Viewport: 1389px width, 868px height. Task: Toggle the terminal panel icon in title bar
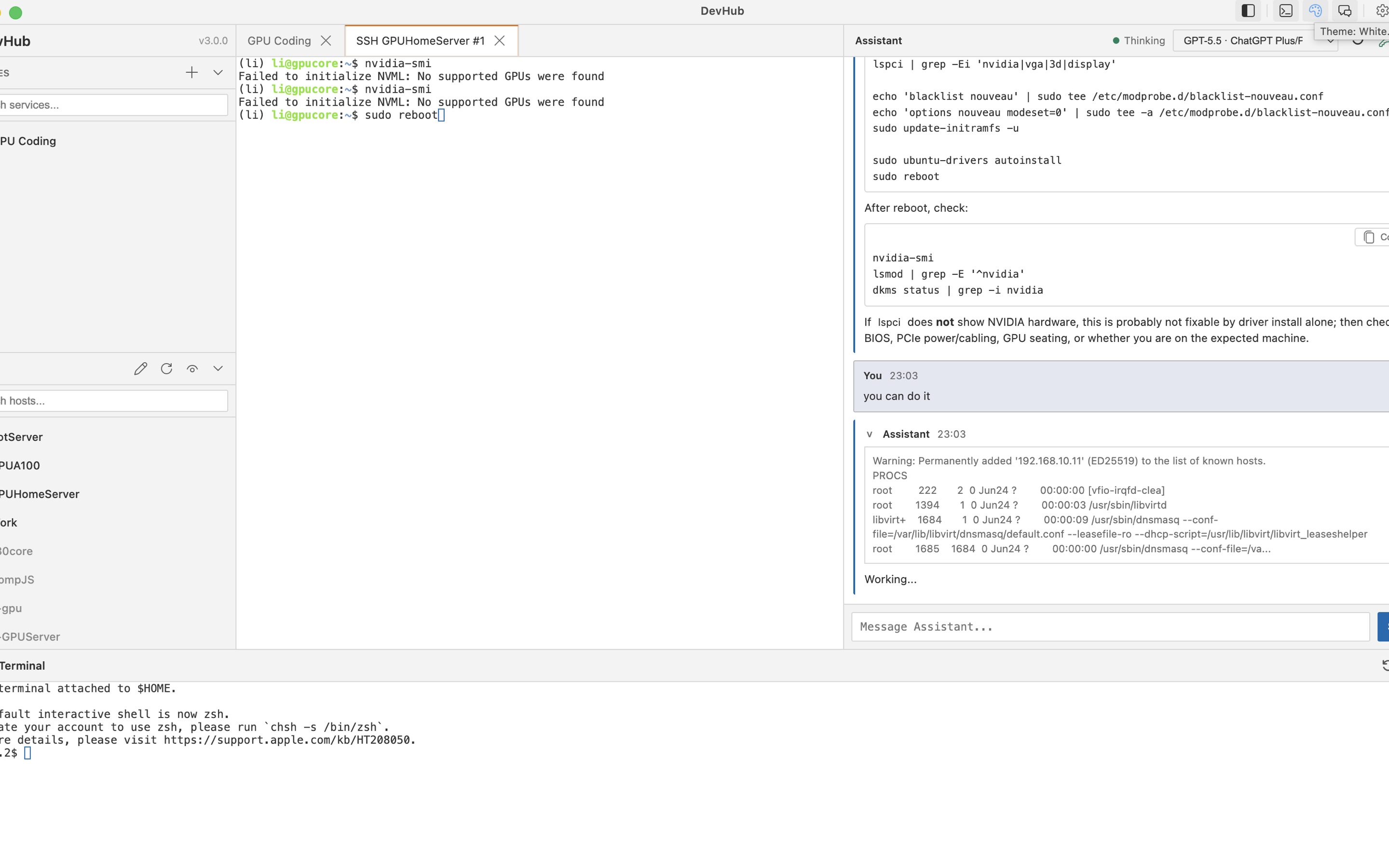click(1286, 11)
